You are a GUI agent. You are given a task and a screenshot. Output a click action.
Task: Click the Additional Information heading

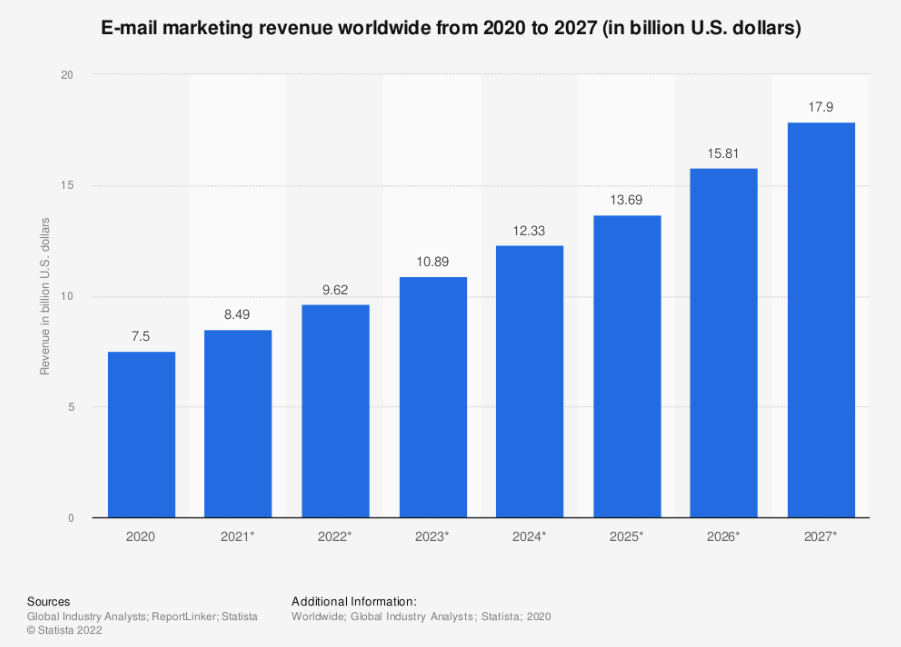(354, 602)
